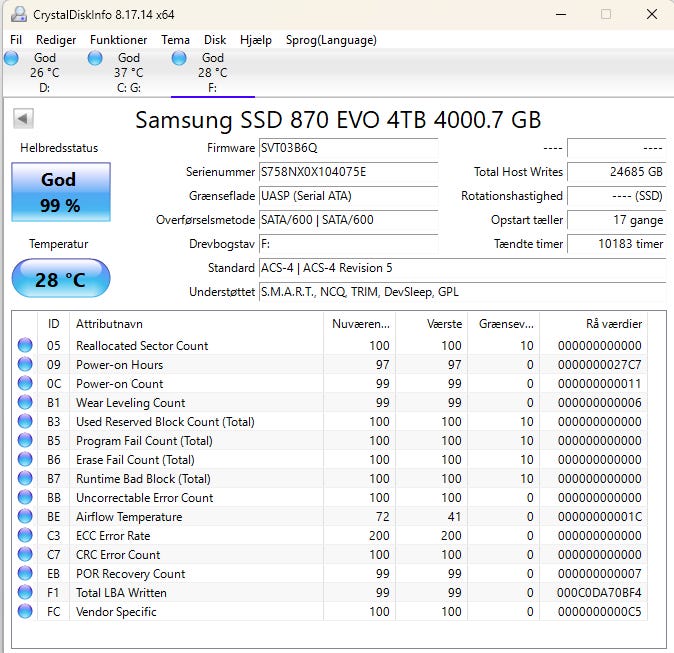Click status orb of Erase Fail Count row
The height and width of the screenshot is (653, 674).
coord(25,459)
